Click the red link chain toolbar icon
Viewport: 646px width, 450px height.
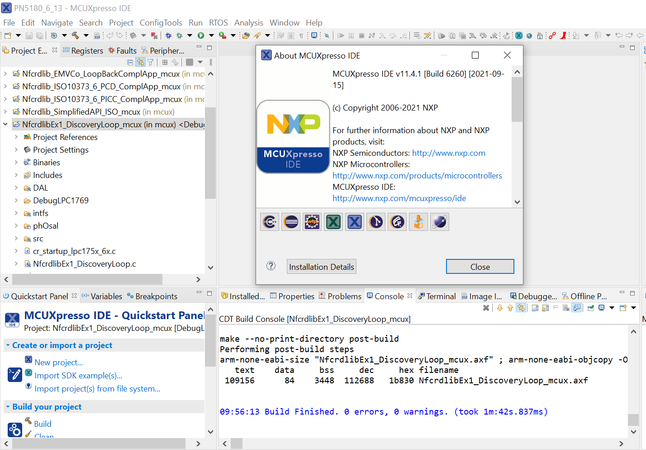tap(552, 35)
